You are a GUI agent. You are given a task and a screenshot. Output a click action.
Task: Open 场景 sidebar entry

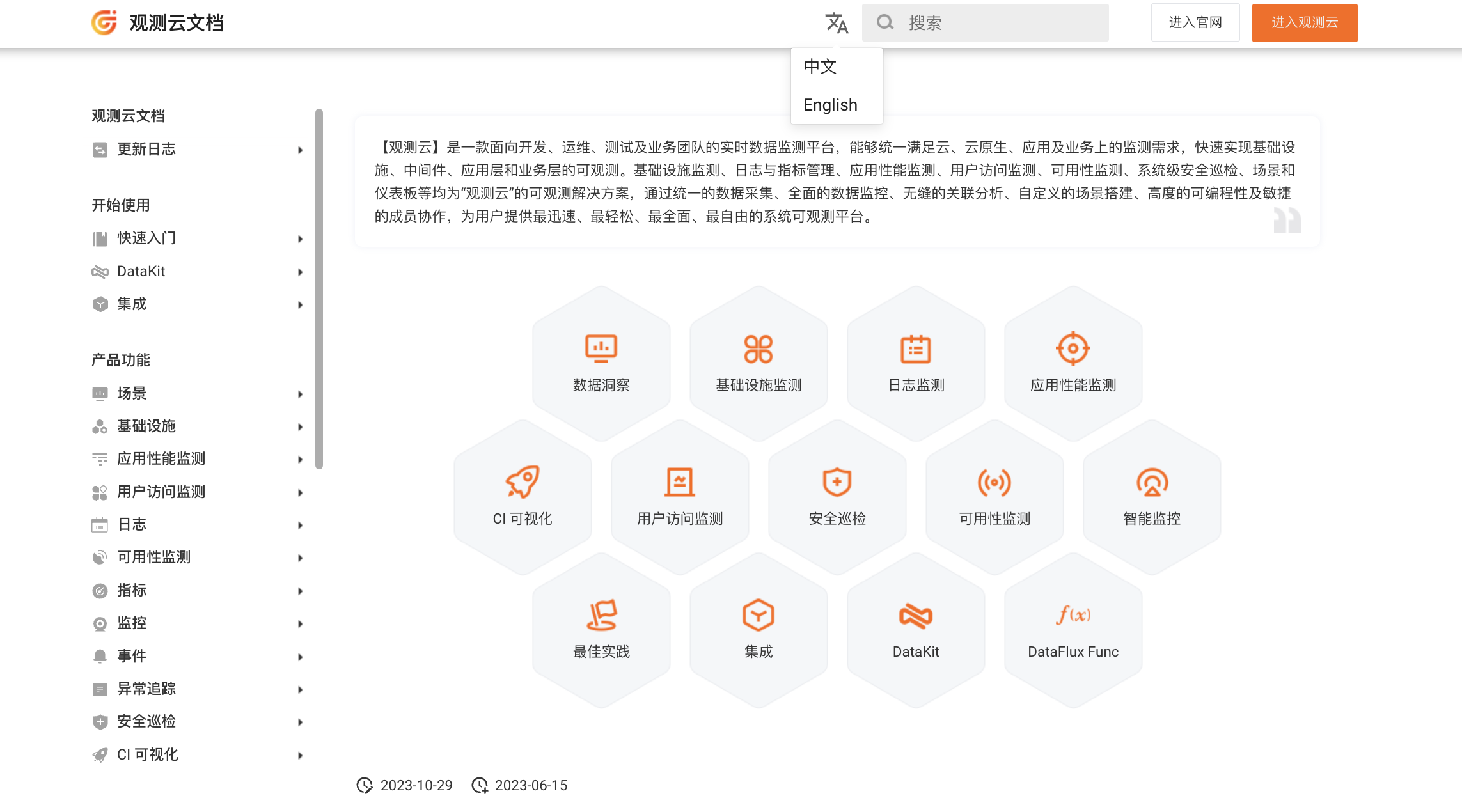(x=132, y=393)
